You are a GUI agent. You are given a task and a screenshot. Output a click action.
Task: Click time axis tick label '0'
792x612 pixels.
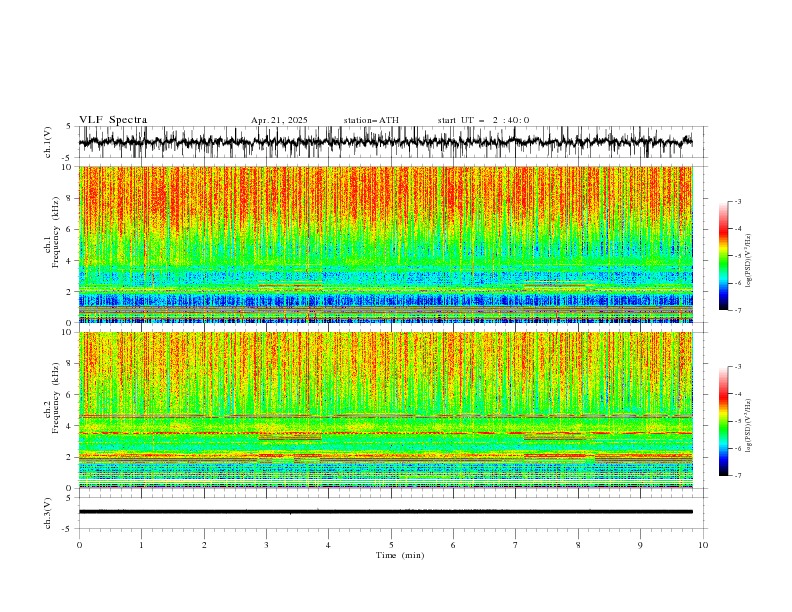[x=79, y=545]
